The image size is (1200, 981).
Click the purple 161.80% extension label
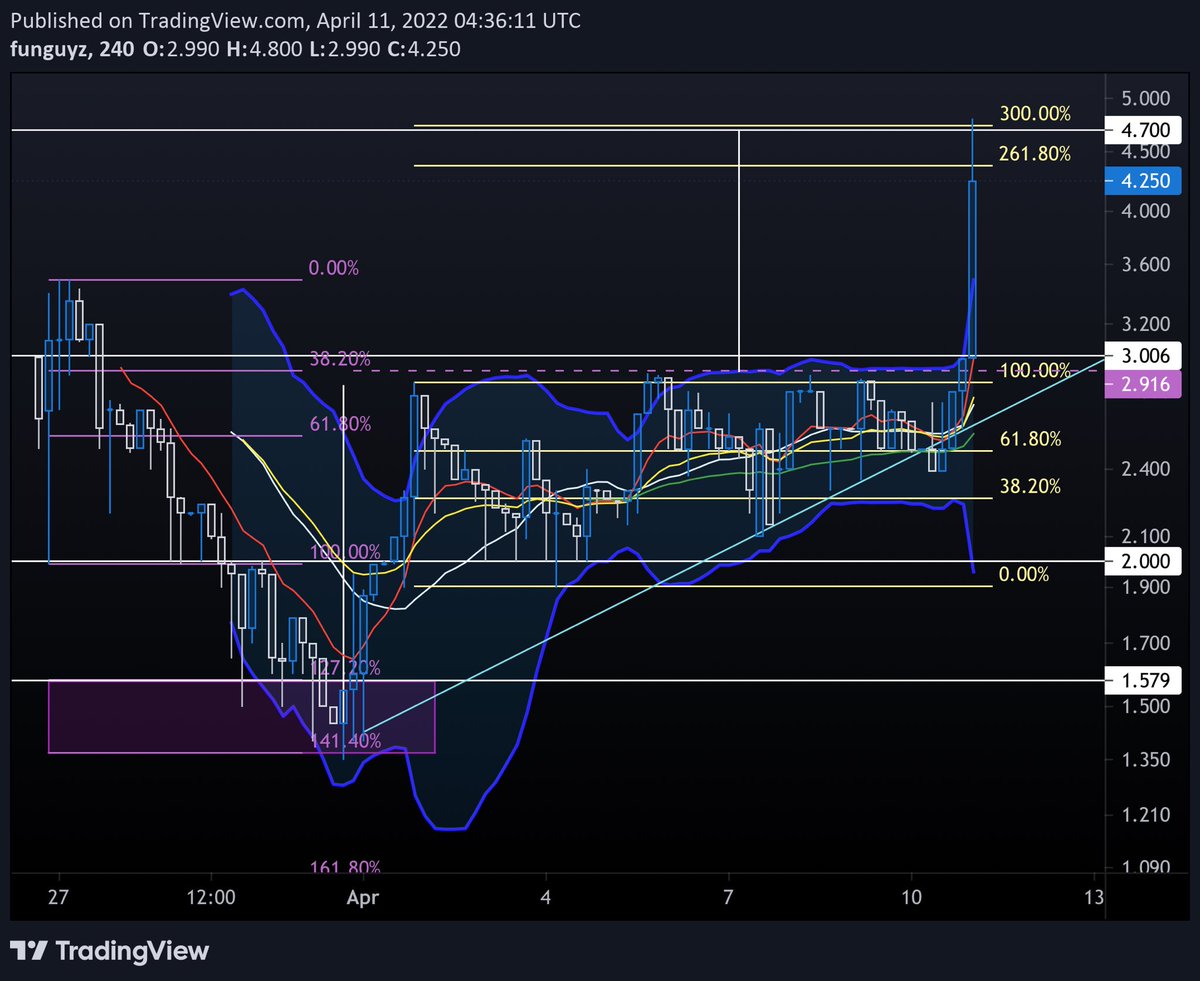tap(345, 867)
